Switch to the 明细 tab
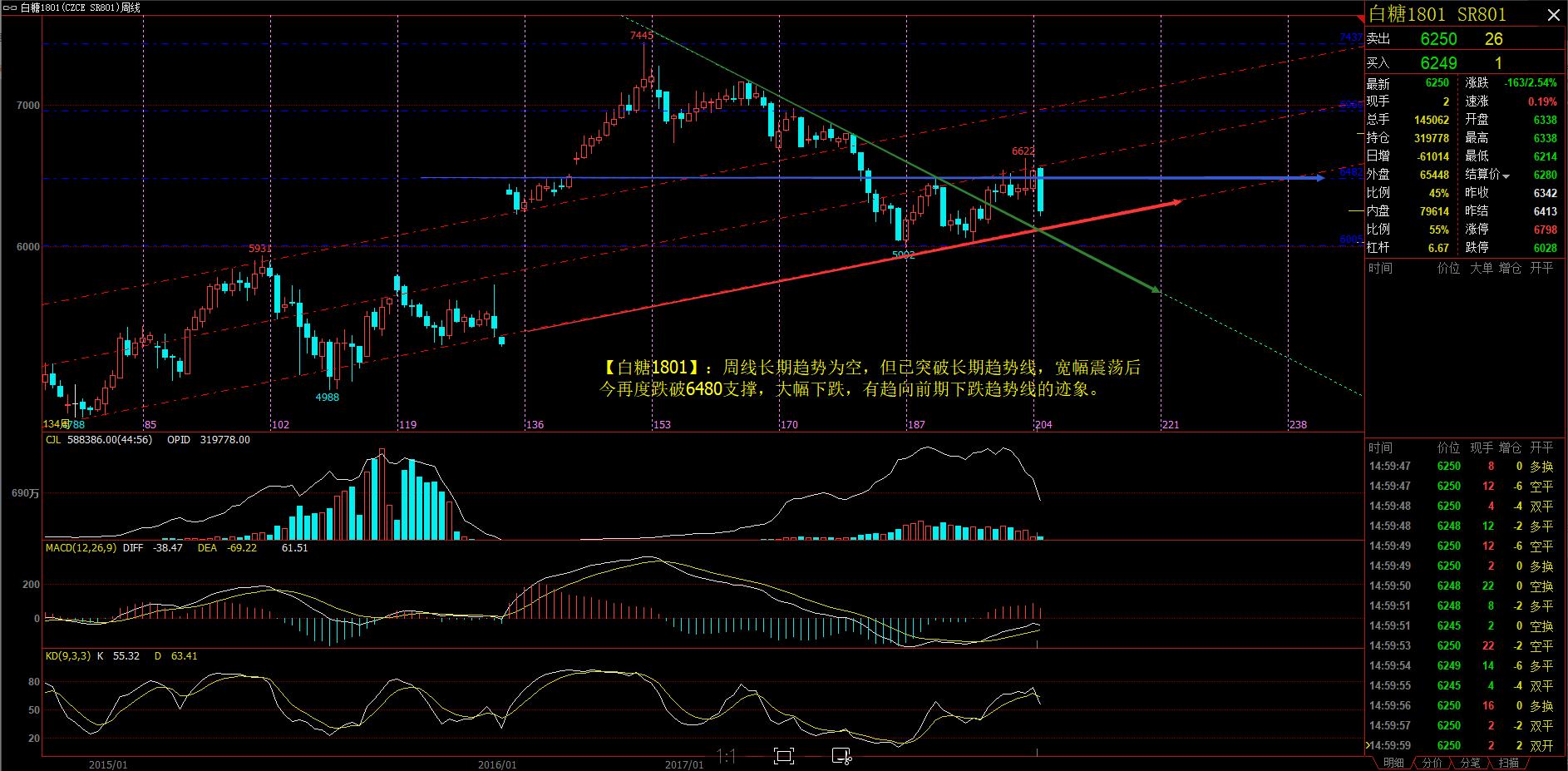Screen dimensions: 1568x771 pyautogui.click(x=1393, y=763)
